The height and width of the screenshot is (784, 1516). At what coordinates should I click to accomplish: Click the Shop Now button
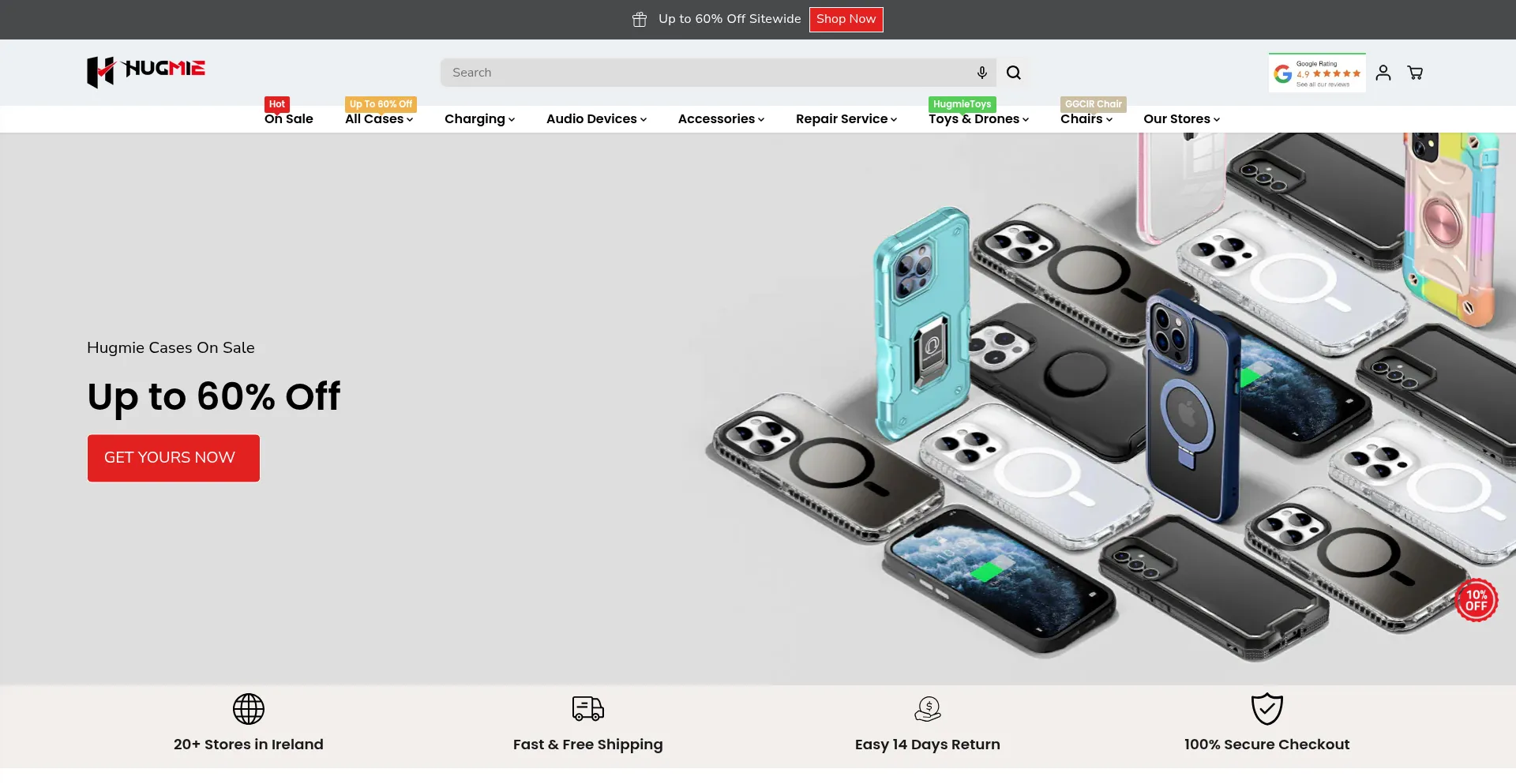click(x=846, y=20)
